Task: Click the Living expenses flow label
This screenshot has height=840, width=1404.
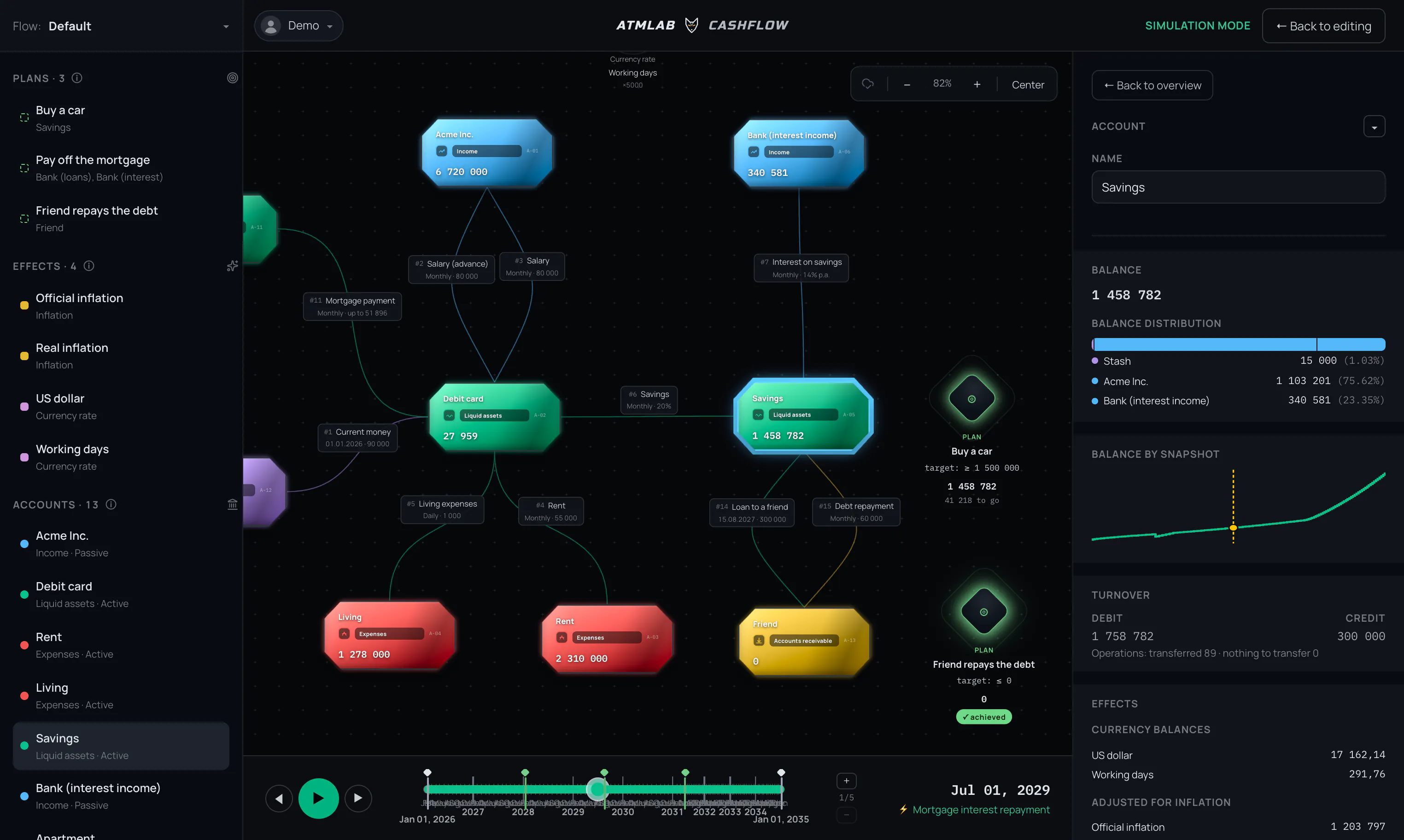Action: [x=442, y=509]
